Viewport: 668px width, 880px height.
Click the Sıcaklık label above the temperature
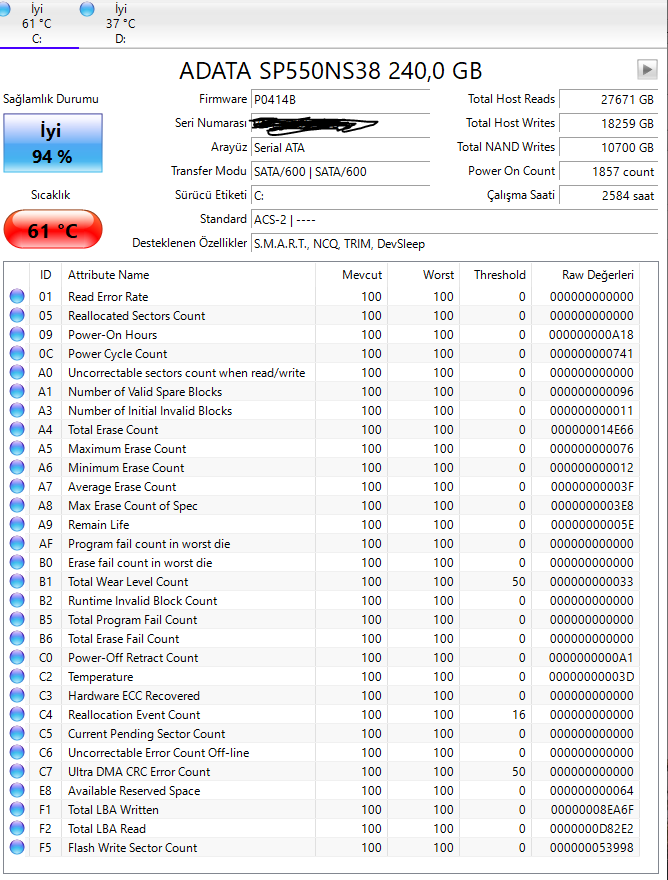click(x=51, y=195)
